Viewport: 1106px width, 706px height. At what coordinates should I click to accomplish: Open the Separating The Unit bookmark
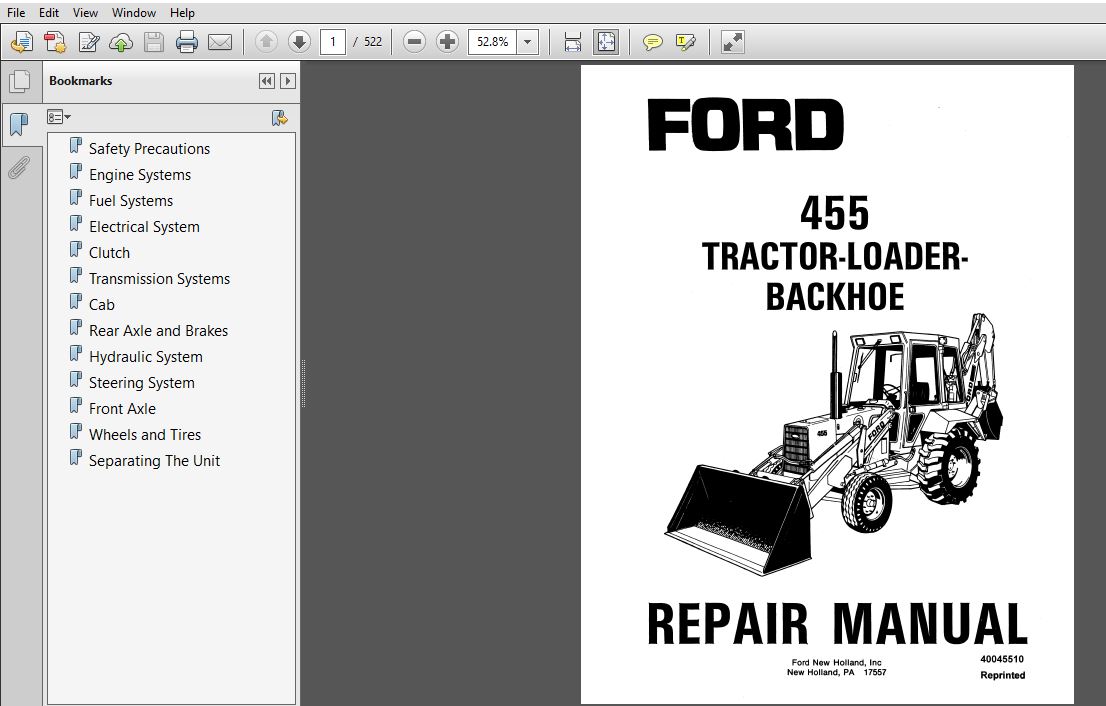click(154, 461)
